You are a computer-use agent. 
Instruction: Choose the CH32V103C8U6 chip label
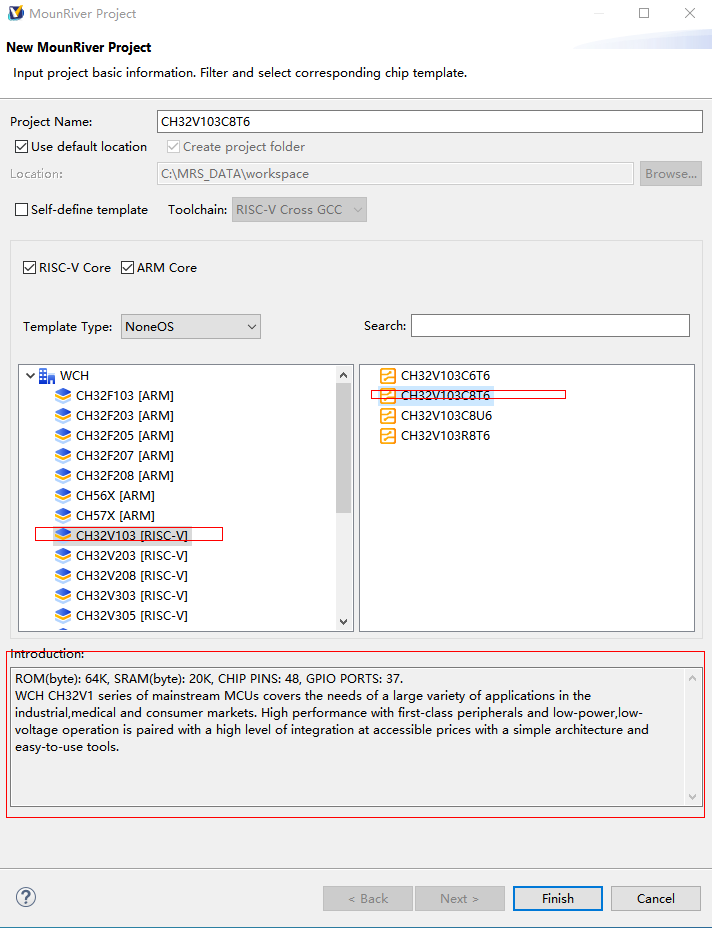(x=446, y=415)
